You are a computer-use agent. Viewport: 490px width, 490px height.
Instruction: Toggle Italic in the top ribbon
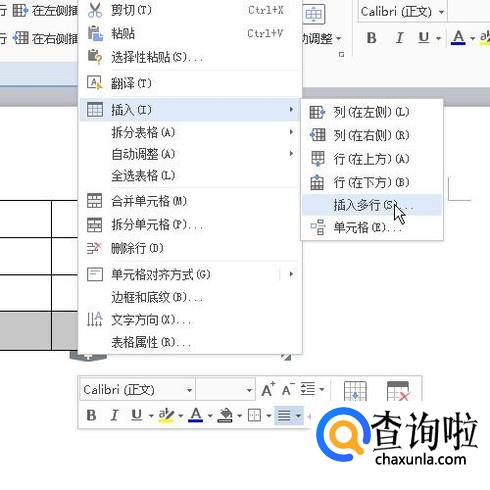click(x=399, y=37)
